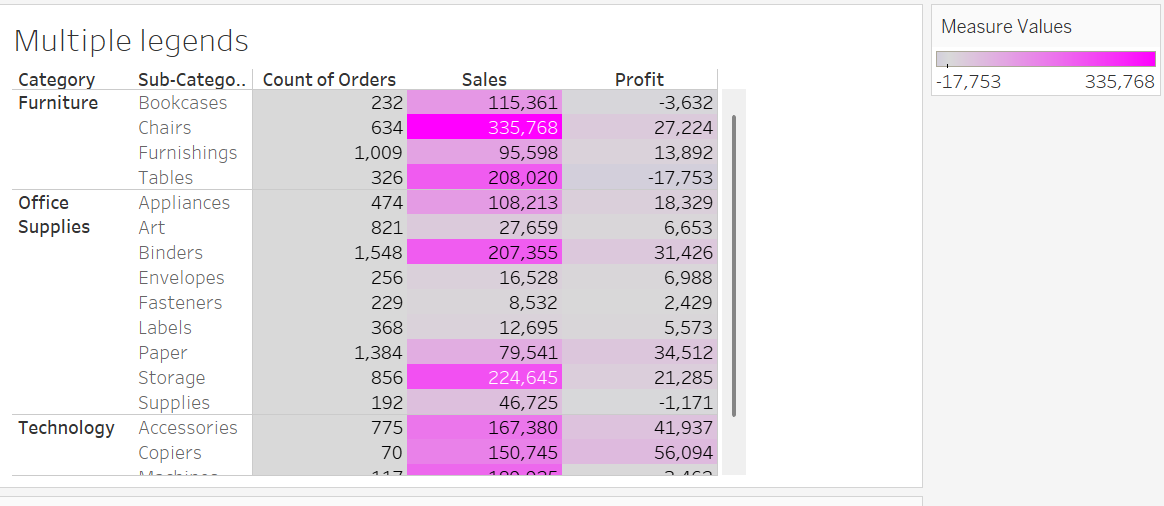Click the Furnishings order count cell 1,009
1164x506 pixels.
click(x=330, y=153)
